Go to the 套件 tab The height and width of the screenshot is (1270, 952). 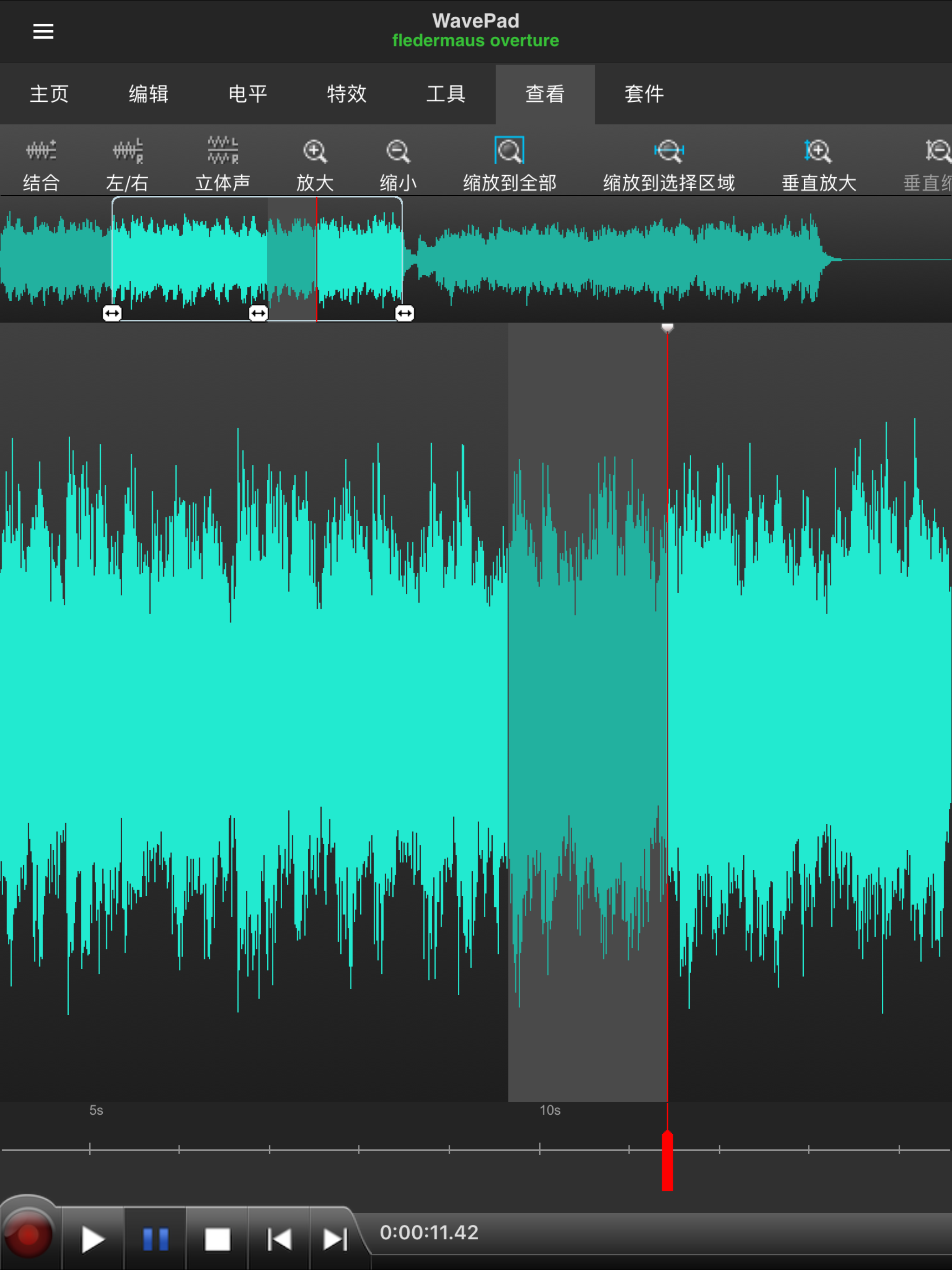click(x=644, y=93)
